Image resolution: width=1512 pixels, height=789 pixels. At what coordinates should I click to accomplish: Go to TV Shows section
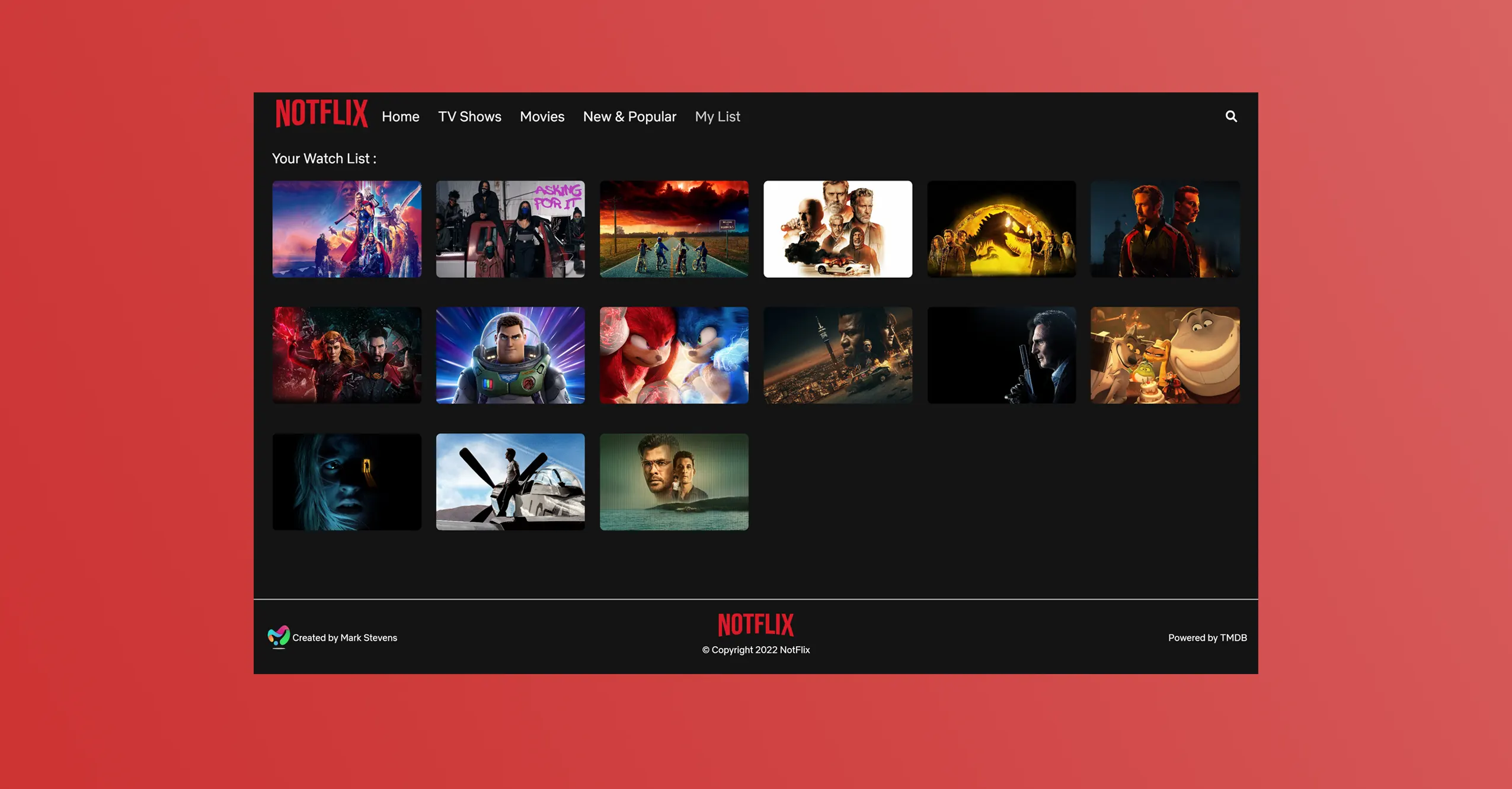469,117
